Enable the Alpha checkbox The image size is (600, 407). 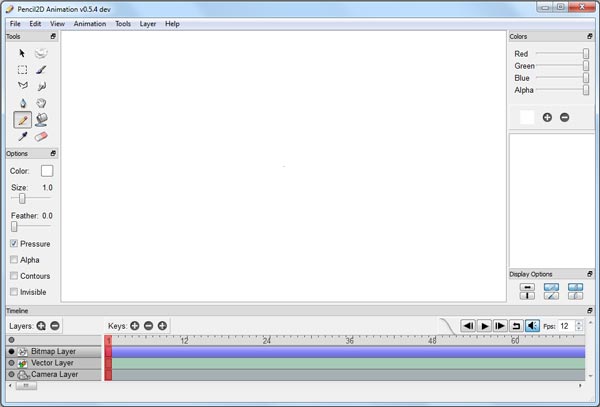14,260
